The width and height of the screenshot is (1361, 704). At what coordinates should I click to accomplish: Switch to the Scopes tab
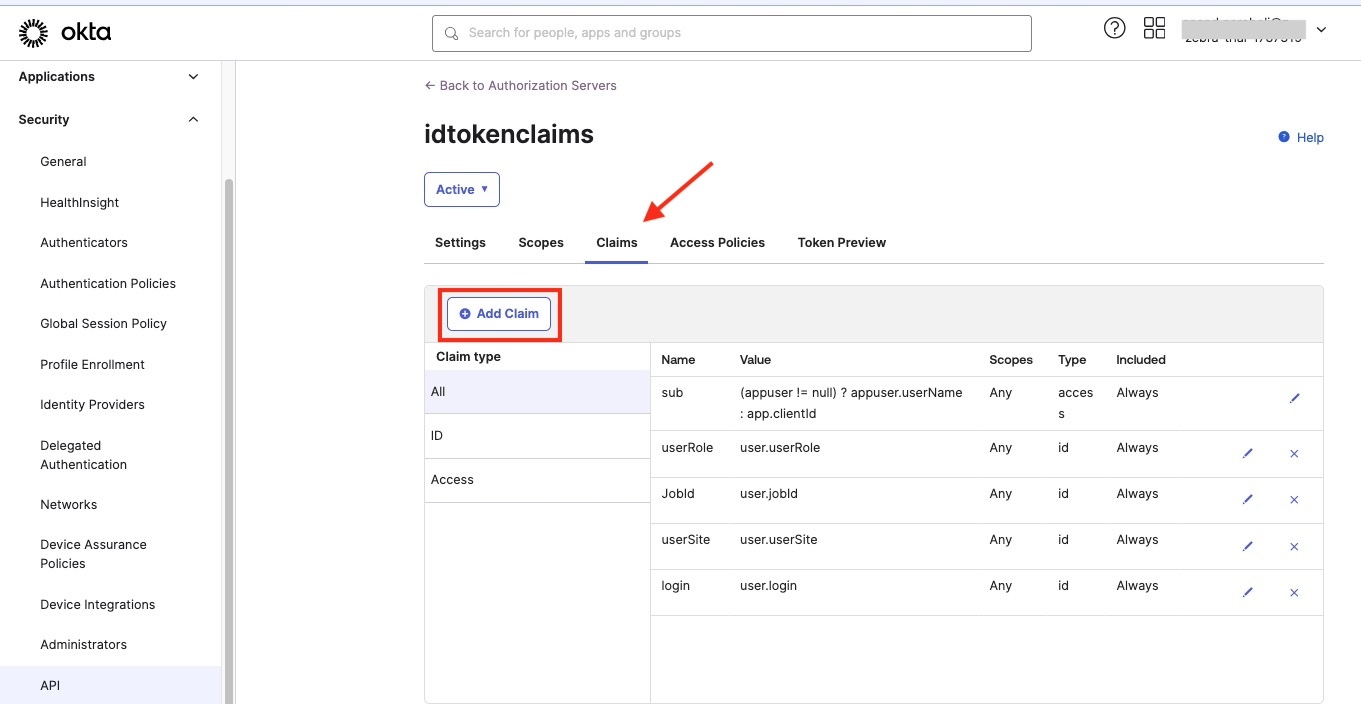coord(540,242)
